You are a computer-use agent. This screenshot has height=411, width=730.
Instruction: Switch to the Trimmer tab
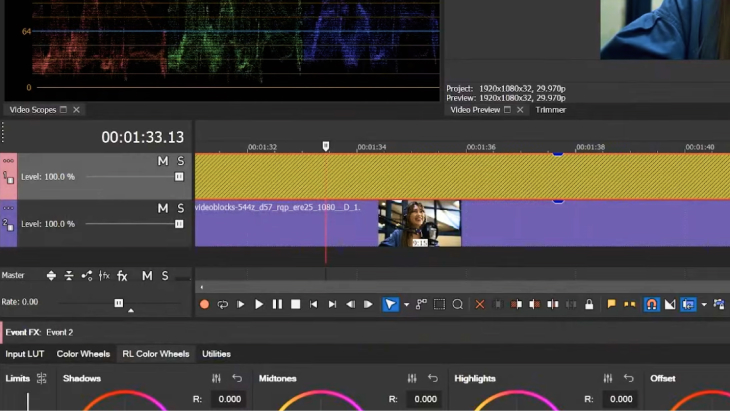point(551,110)
